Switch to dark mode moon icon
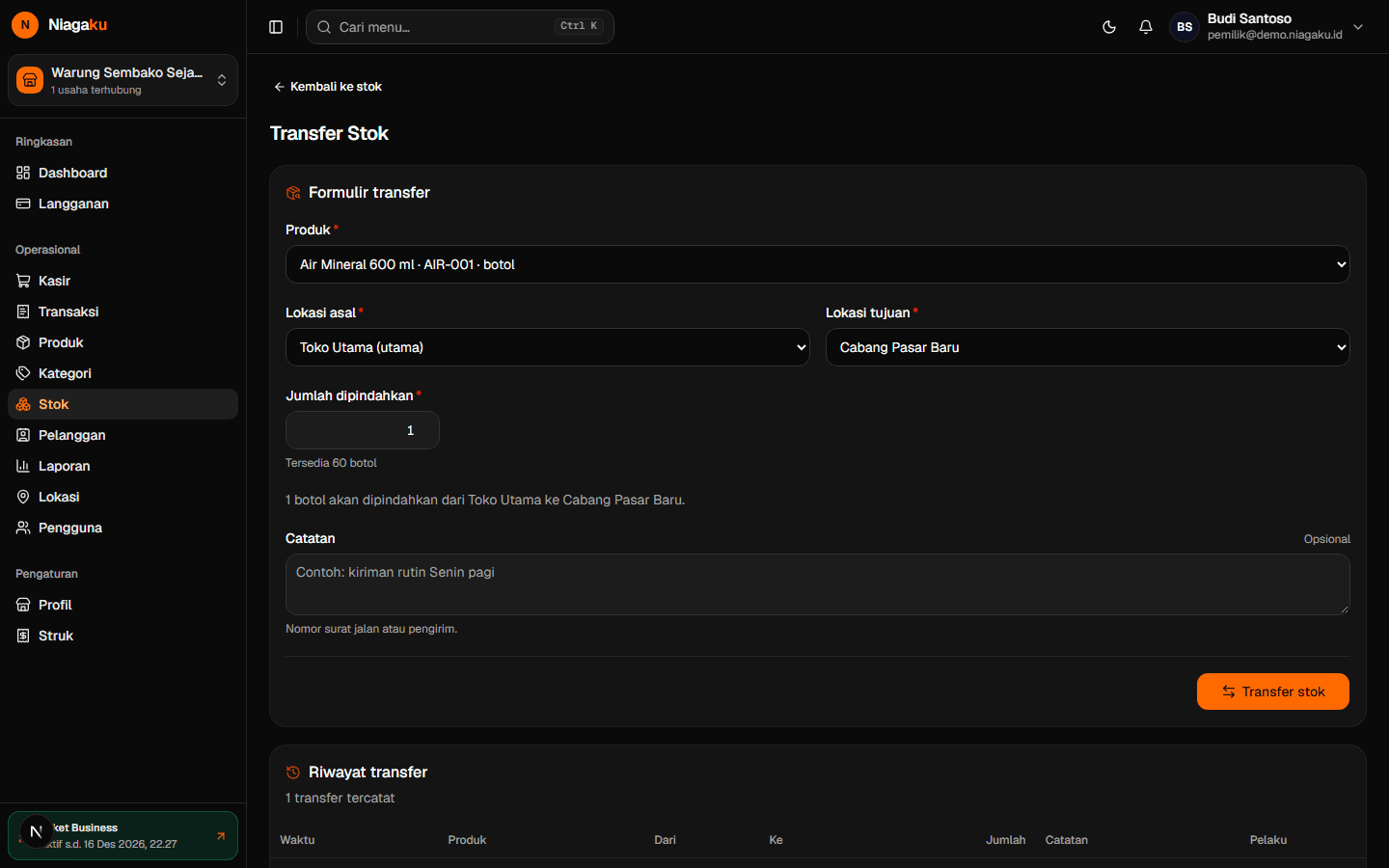The width and height of the screenshot is (1389, 868). 1109,27
